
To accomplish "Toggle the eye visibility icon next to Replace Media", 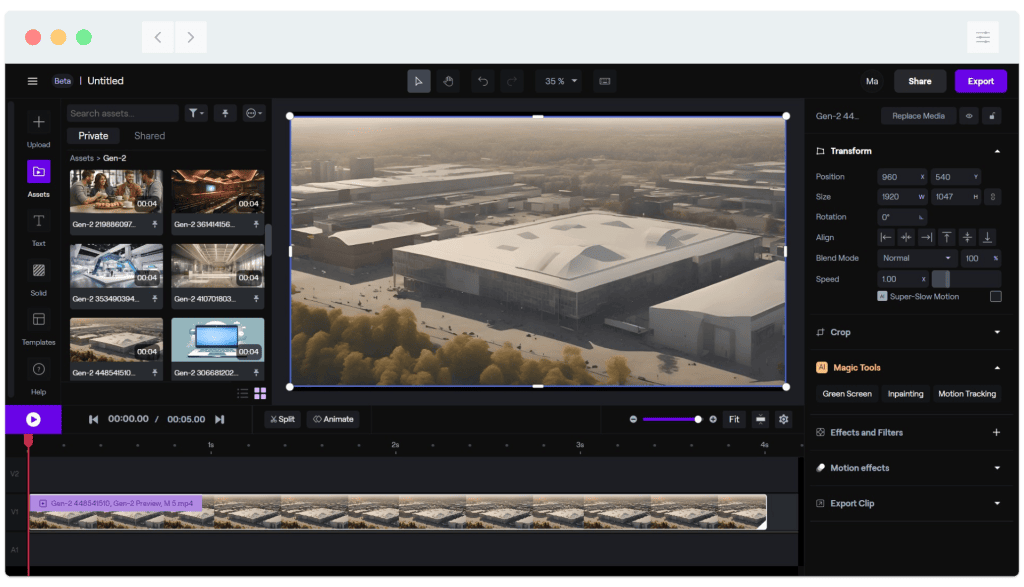I will pos(967,115).
